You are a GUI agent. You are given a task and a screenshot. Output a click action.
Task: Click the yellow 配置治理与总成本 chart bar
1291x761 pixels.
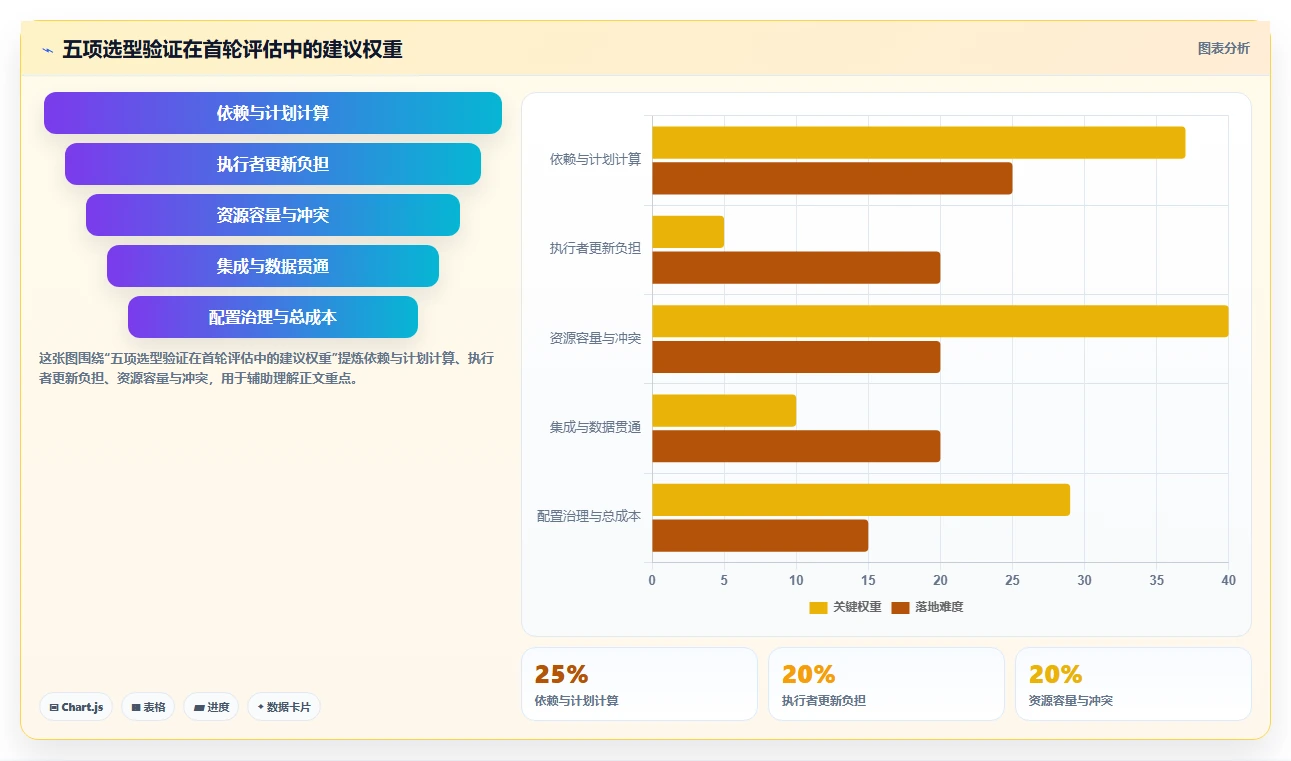(x=861, y=500)
